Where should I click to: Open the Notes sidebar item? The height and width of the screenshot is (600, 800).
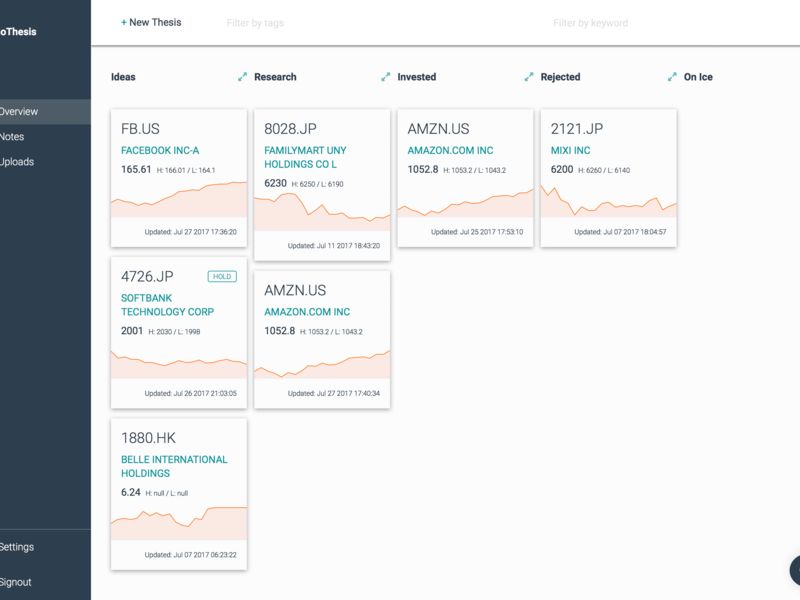point(45,137)
